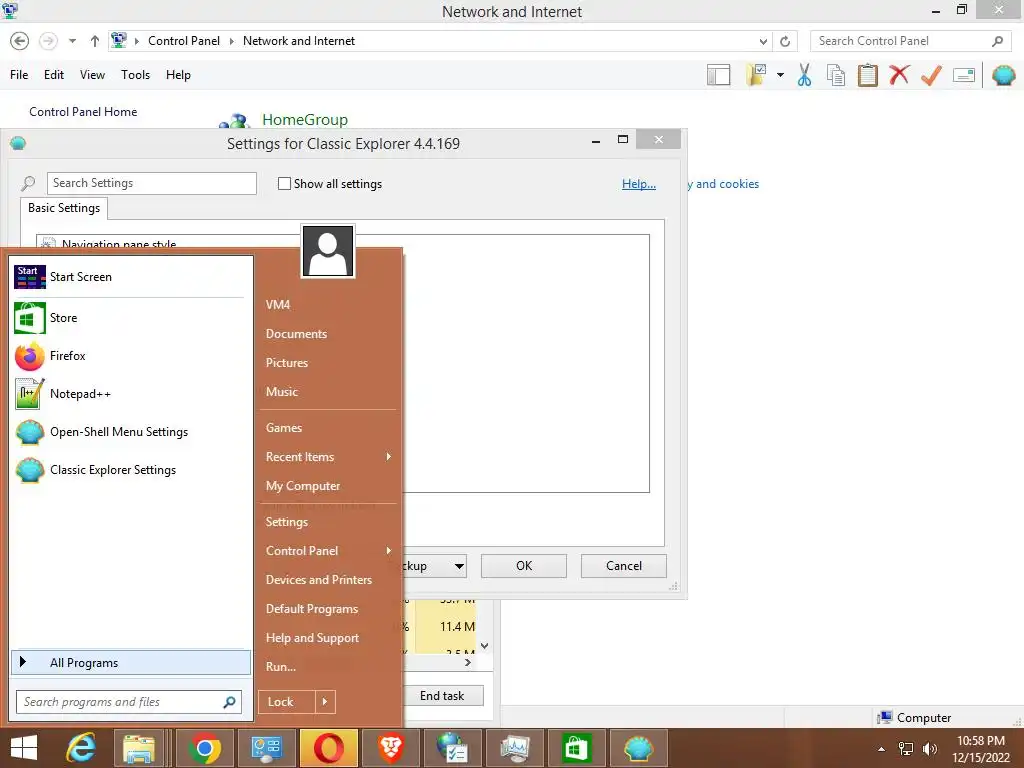End task in Task Manager window
This screenshot has width=1024, height=768.
coord(442,696)
